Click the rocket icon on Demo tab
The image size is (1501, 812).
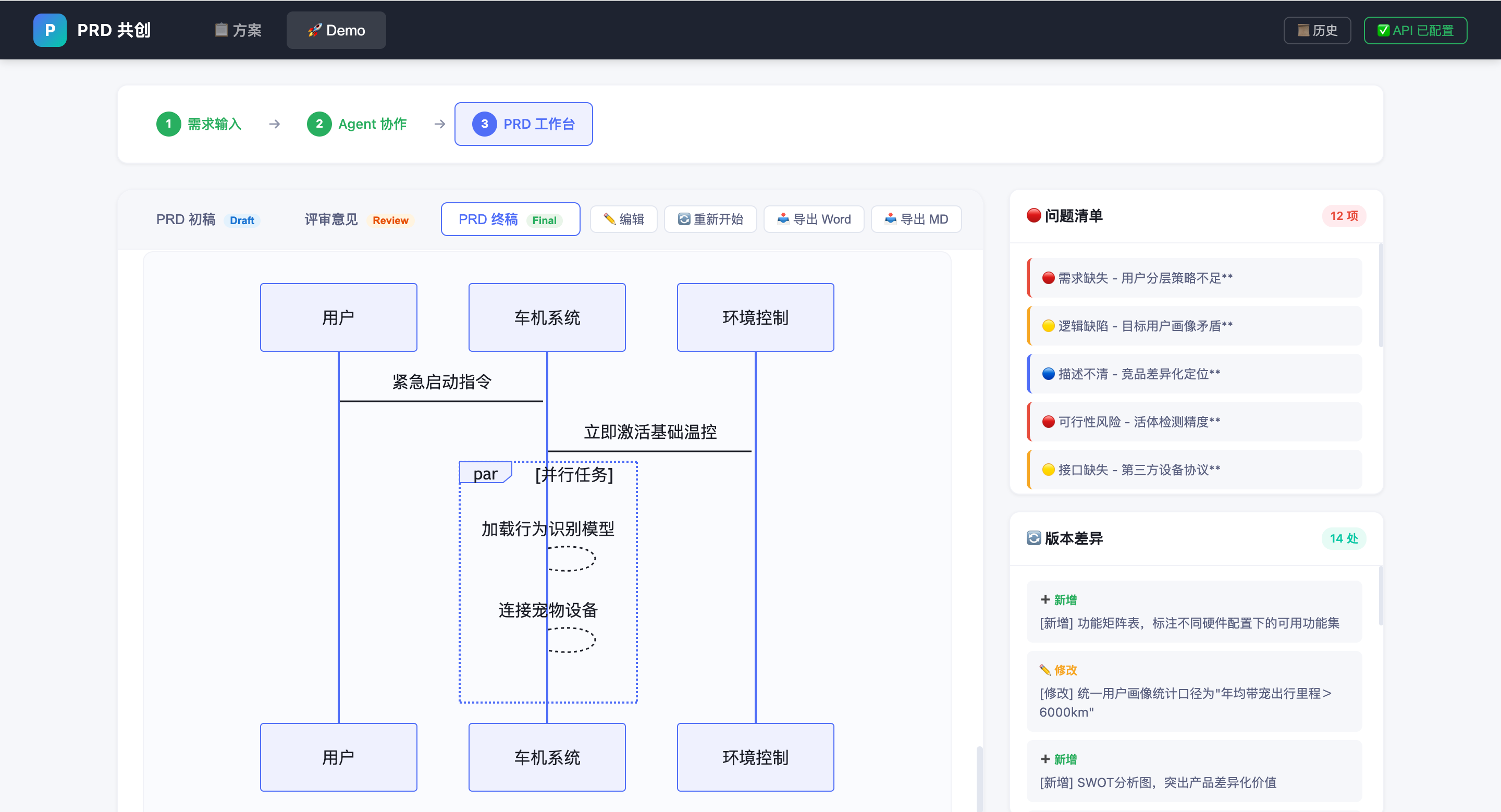tap(314, 30)
